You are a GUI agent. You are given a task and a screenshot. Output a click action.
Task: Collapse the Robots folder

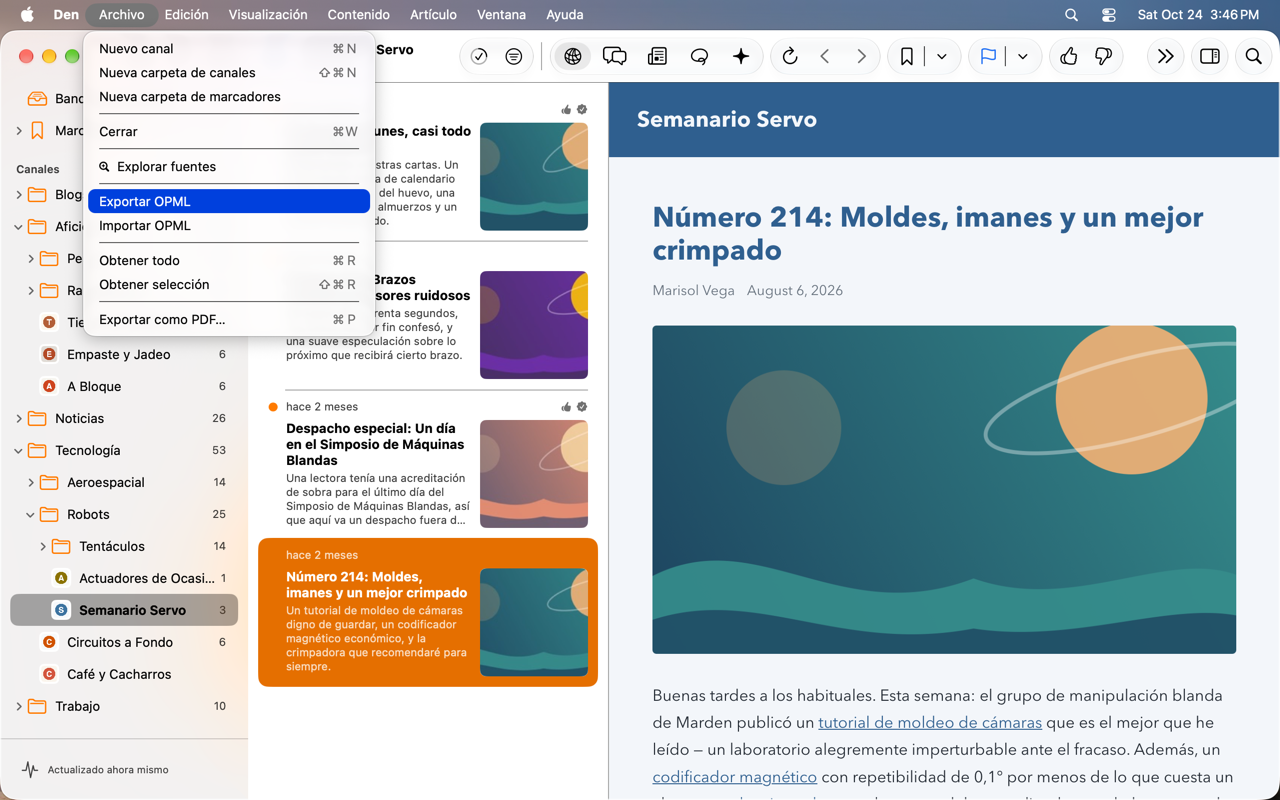(x=31, y=515)
